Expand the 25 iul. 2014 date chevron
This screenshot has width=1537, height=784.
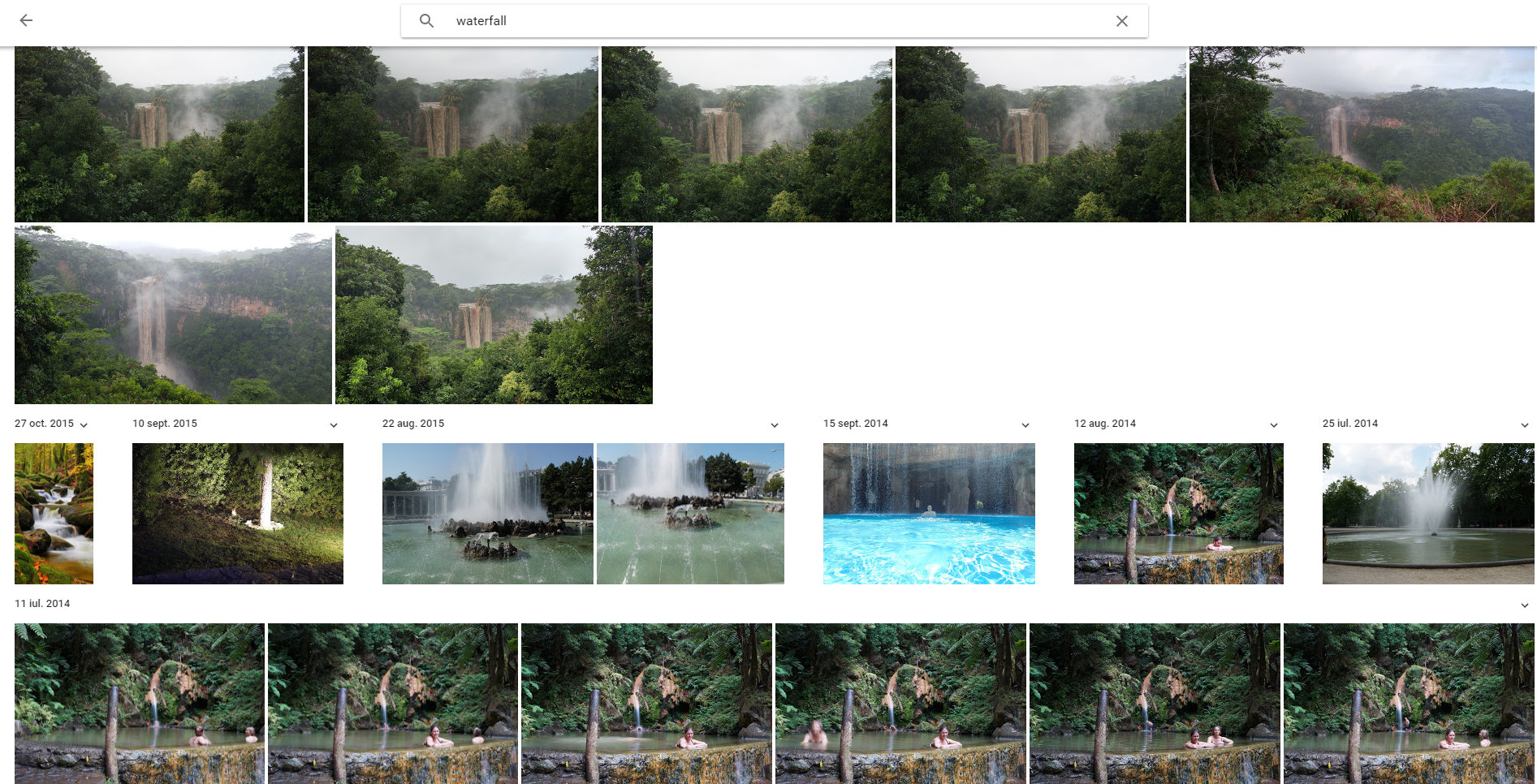pos(1525,425)
